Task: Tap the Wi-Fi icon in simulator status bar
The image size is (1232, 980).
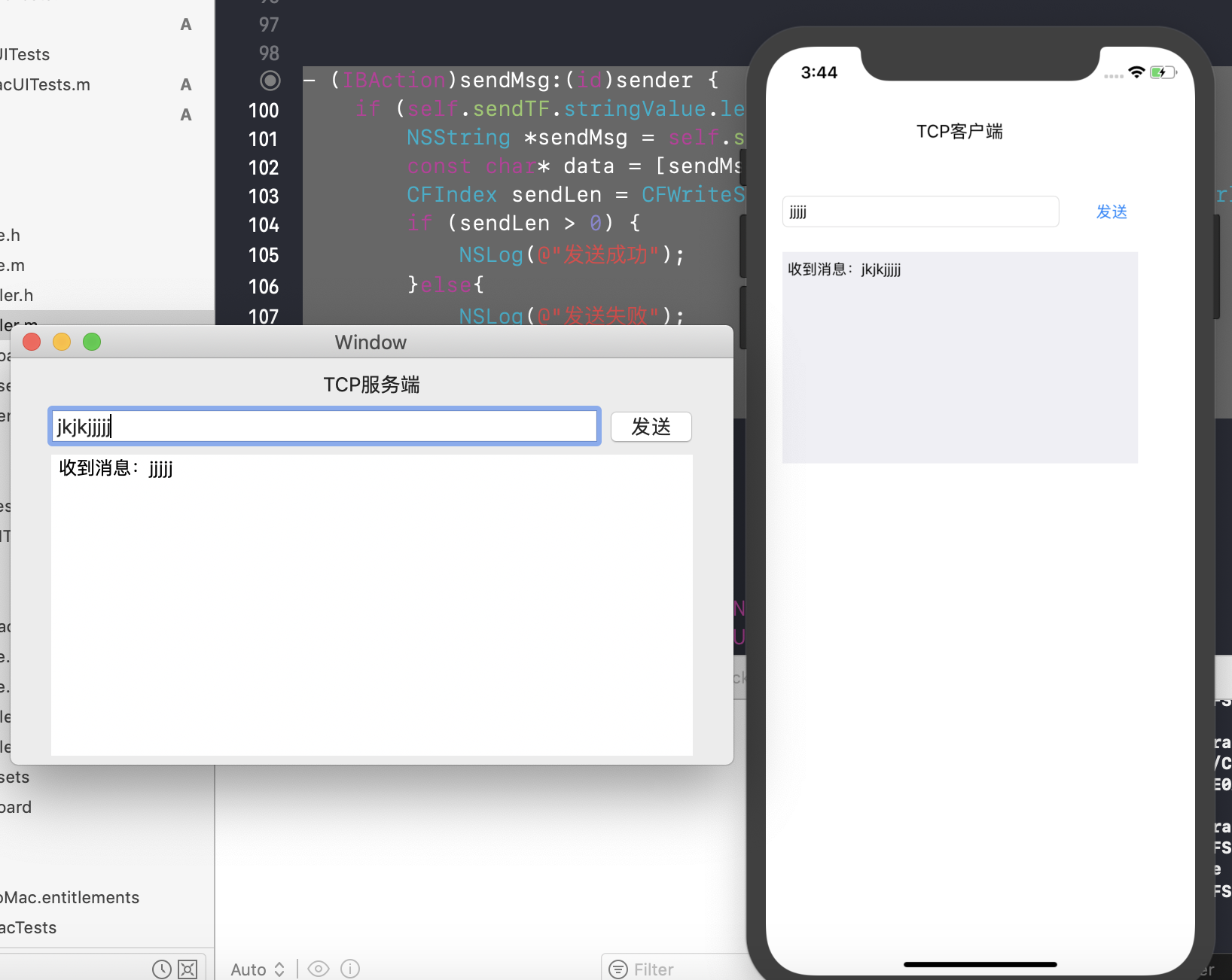Action: [x=1136, y=72]
